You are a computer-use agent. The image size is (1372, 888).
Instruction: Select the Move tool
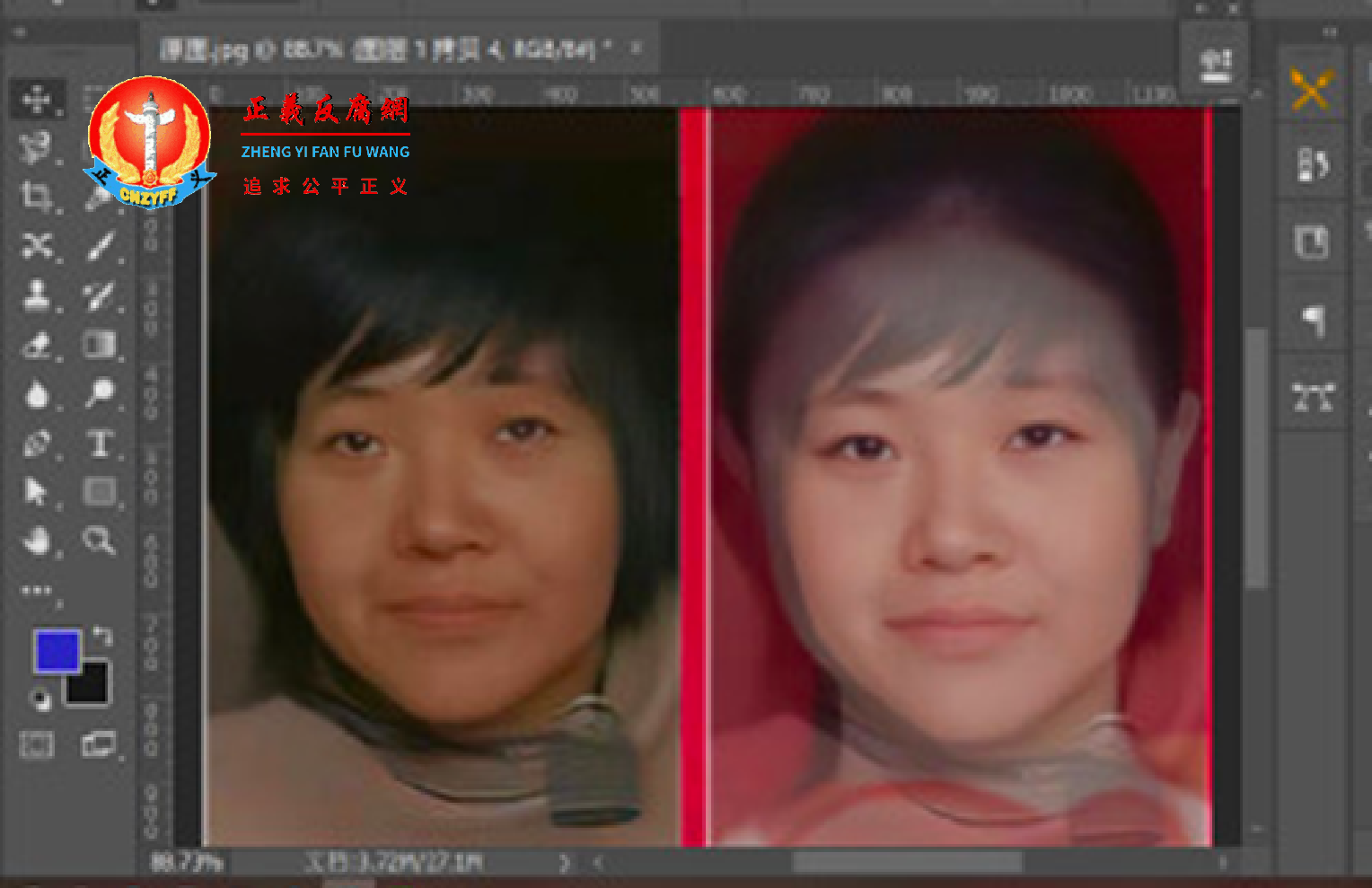tap(37, 99)
